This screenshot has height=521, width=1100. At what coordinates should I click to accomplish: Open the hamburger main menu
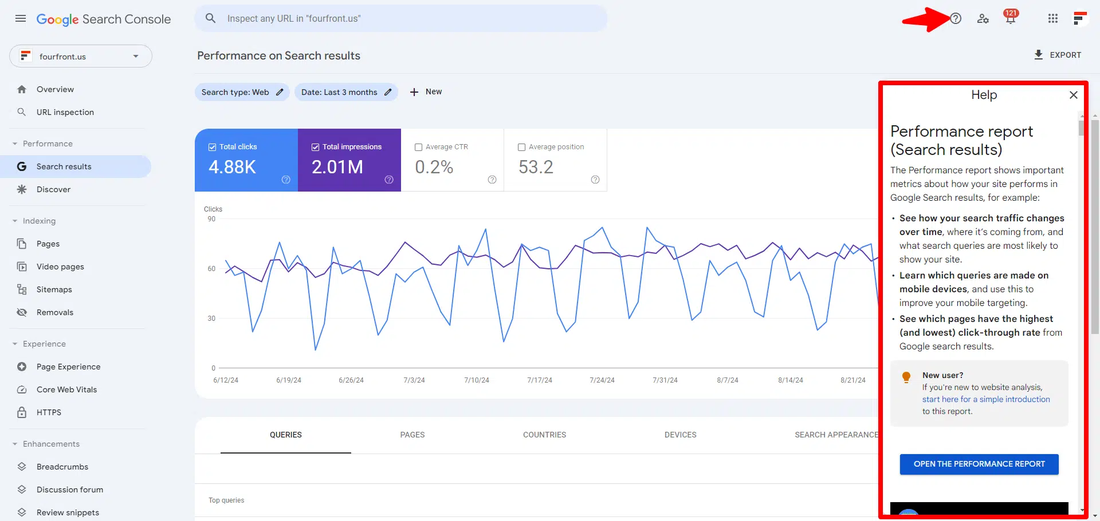[20, 19]
